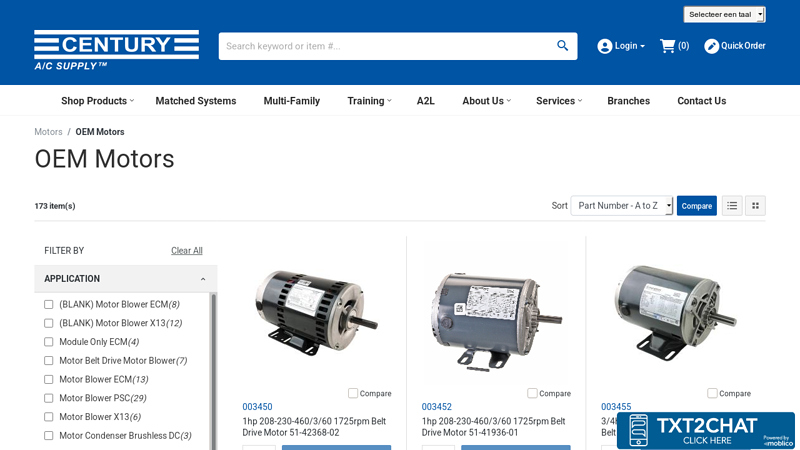Open A2L nav item
This screenshot has height=450, width=800.
pyautogui.click(x=426, y=101)
